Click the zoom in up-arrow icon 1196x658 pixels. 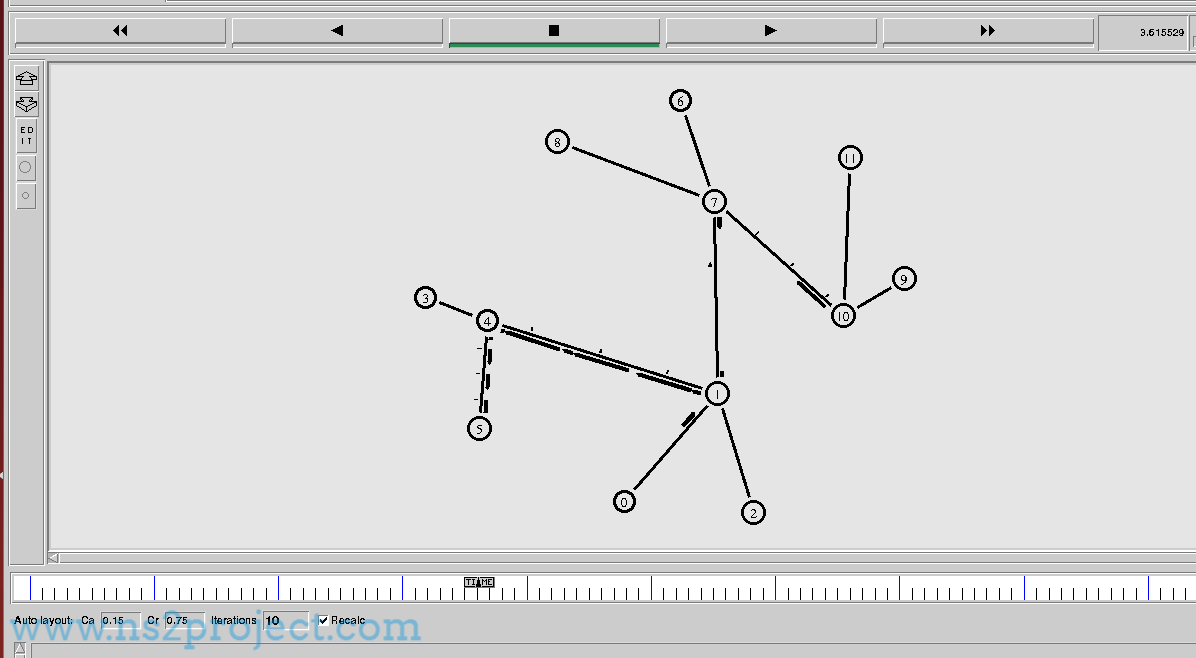pos(27,79)
